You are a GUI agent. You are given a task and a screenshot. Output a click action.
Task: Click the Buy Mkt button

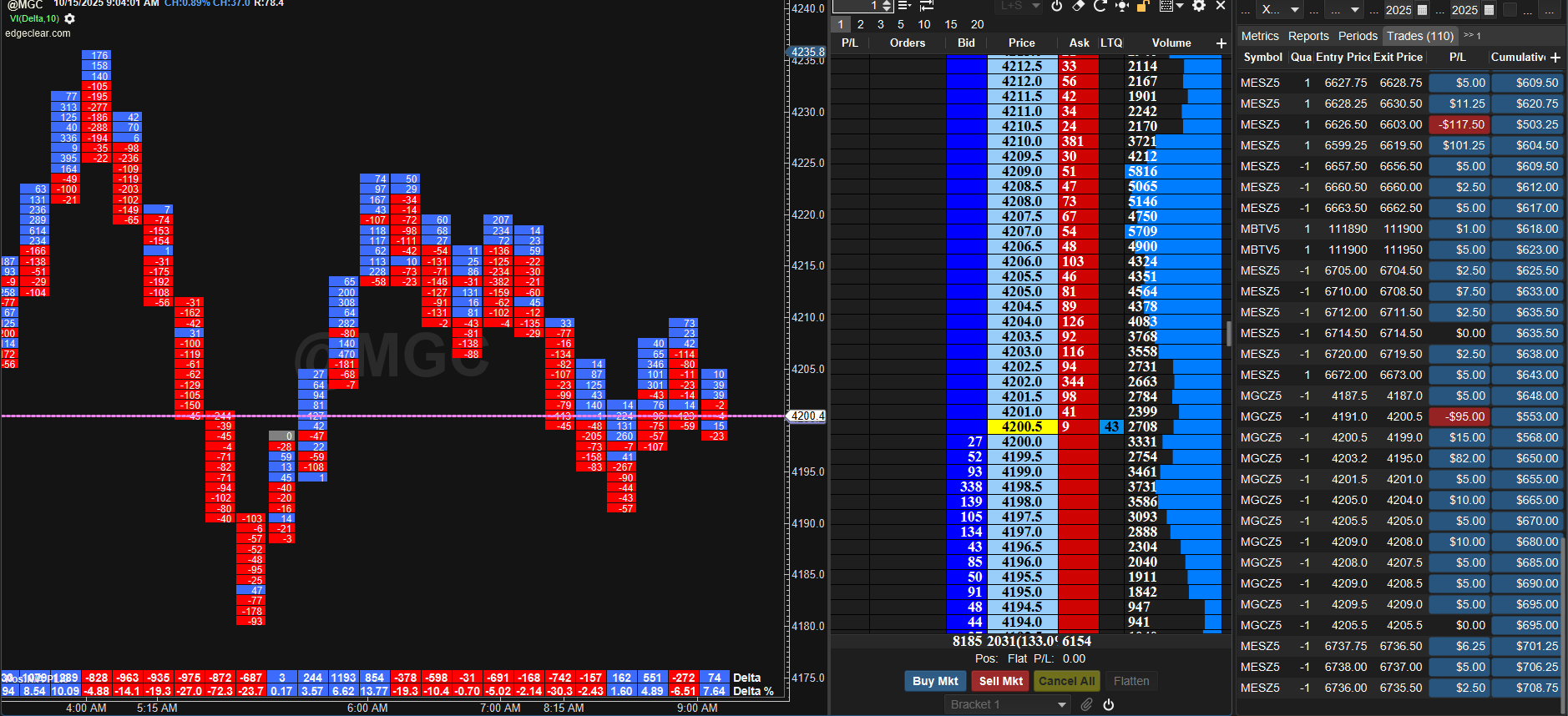(935, 681)
